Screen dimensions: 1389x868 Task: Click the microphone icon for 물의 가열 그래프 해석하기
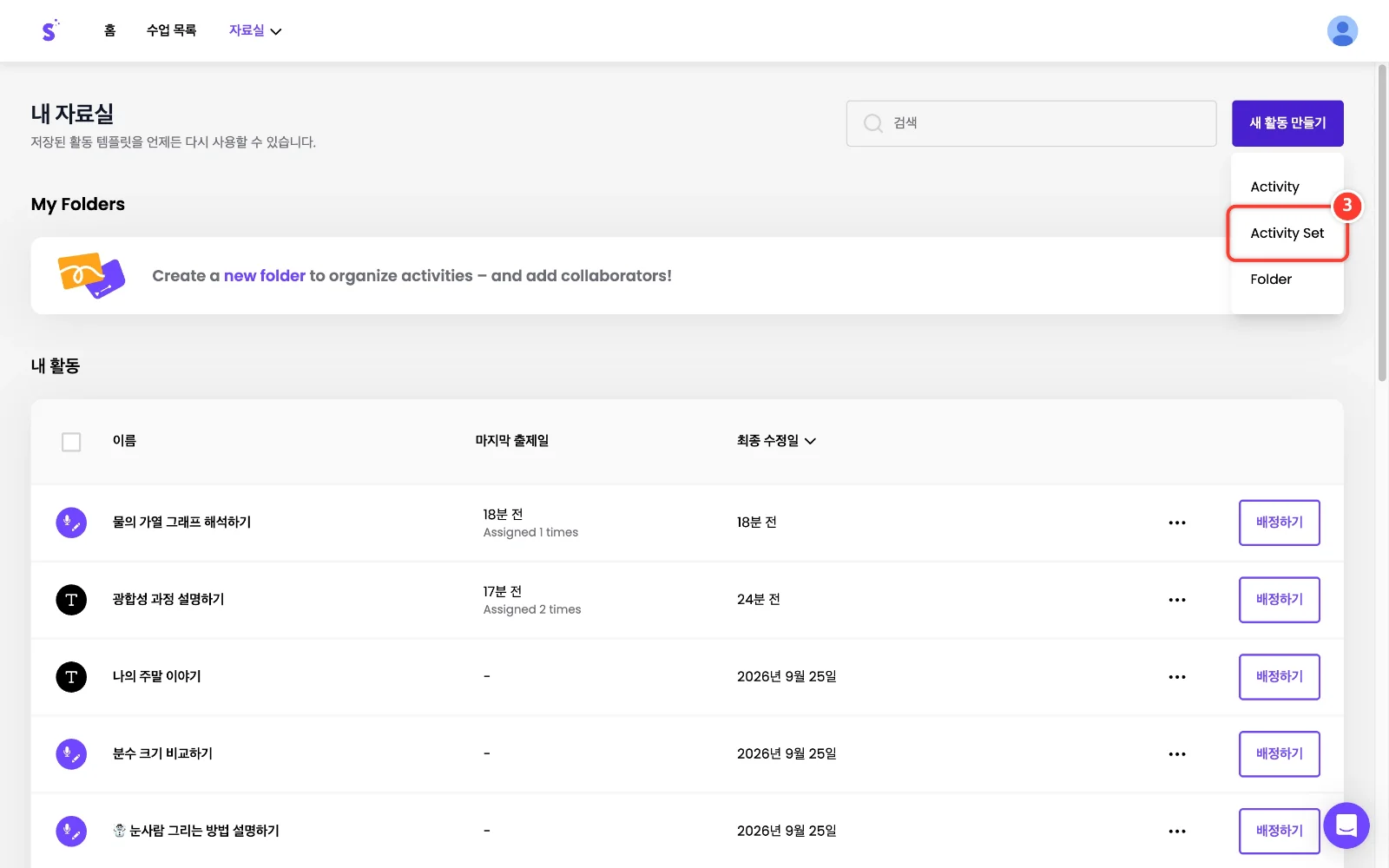click(71, 523)
